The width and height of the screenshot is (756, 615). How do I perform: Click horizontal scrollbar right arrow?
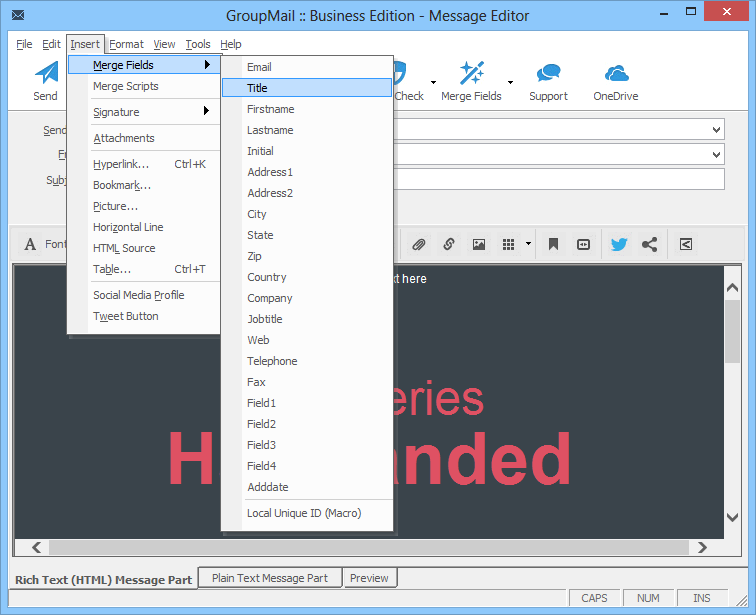point(702,547)
